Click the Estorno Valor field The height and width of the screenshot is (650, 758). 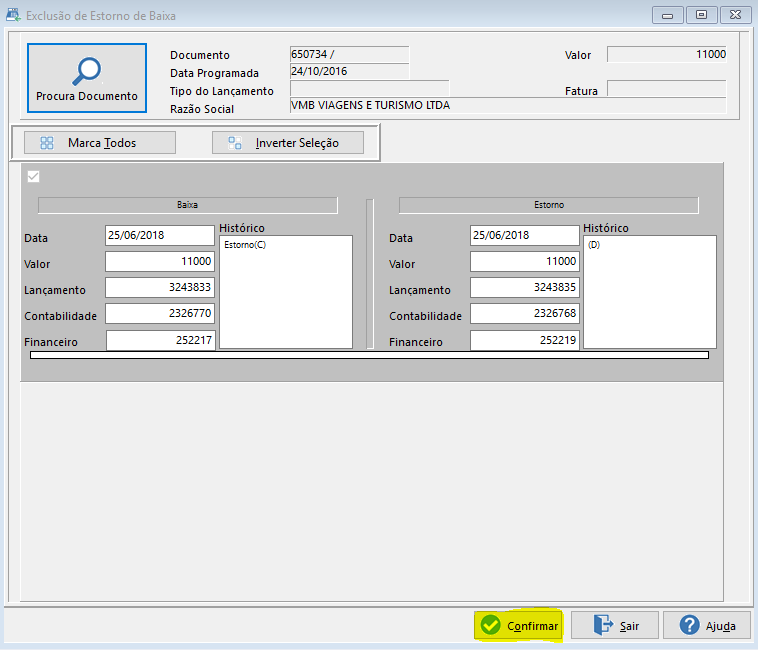click(x=525, y=261)
